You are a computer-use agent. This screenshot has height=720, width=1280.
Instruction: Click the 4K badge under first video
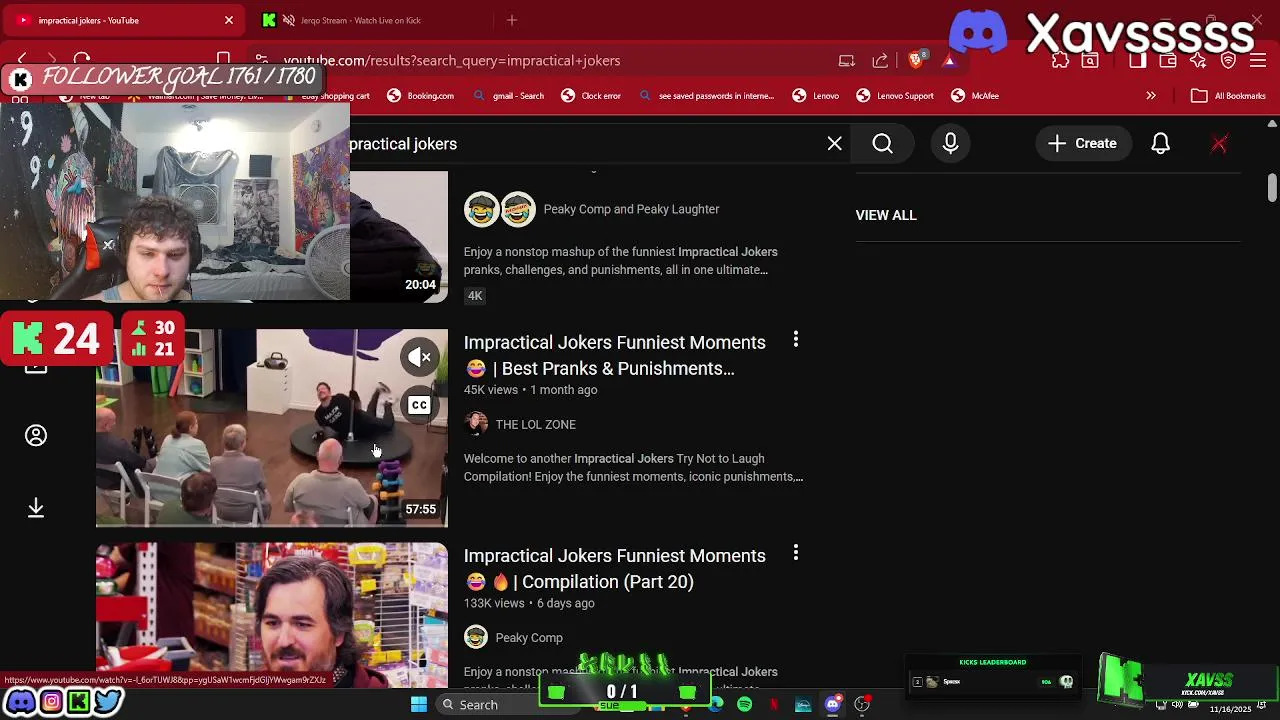tap(475, 295)
